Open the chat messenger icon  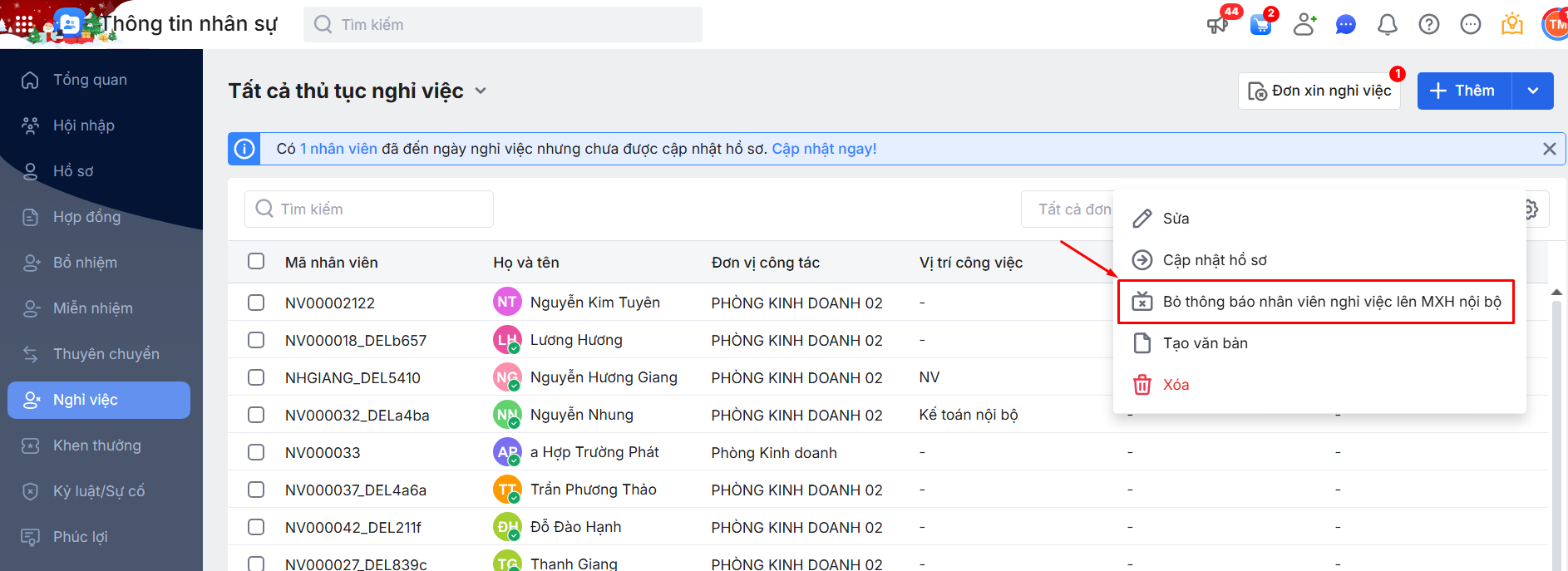pos(1345,25)
